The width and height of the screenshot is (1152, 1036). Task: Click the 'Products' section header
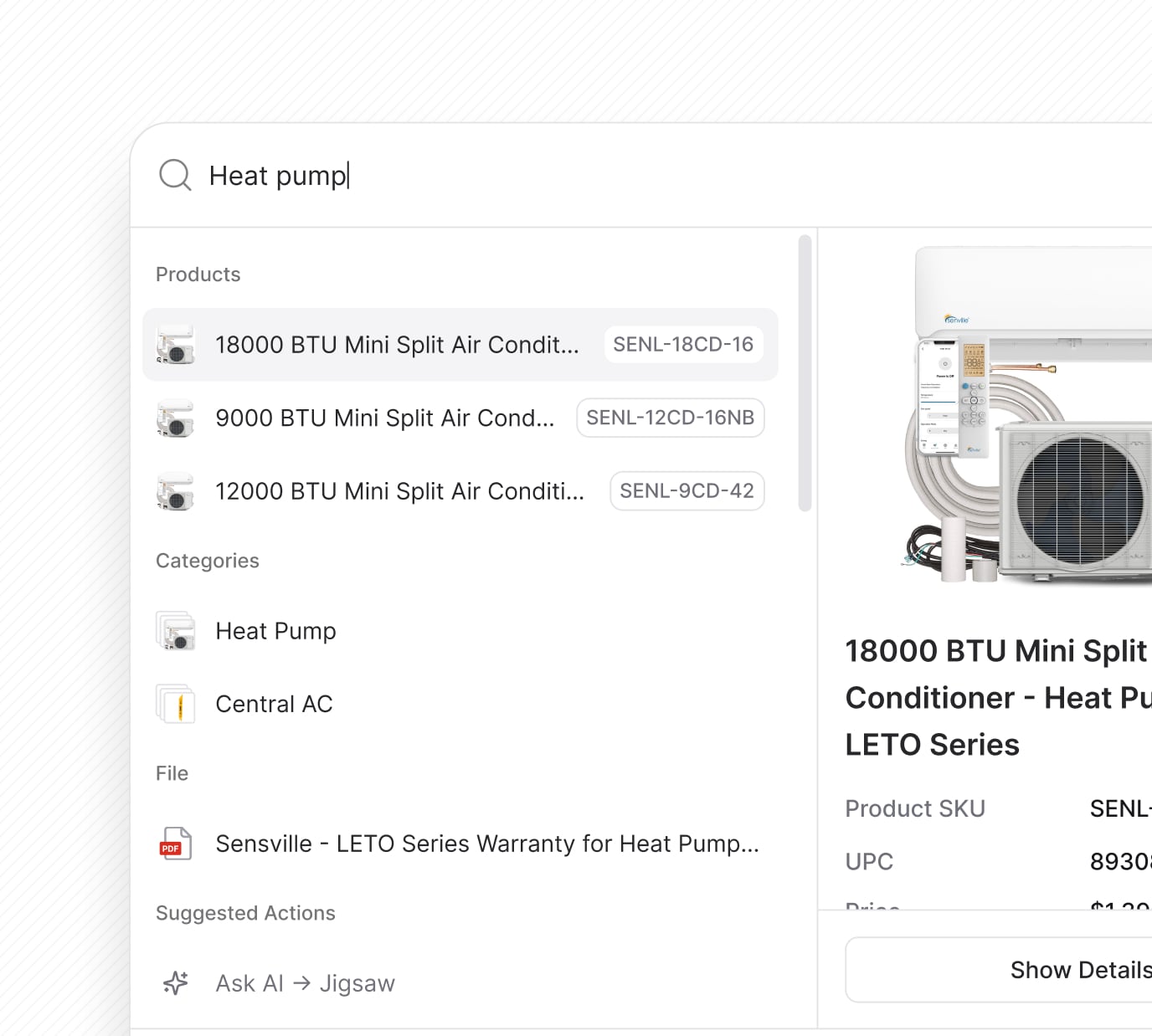tap(198, 274)
